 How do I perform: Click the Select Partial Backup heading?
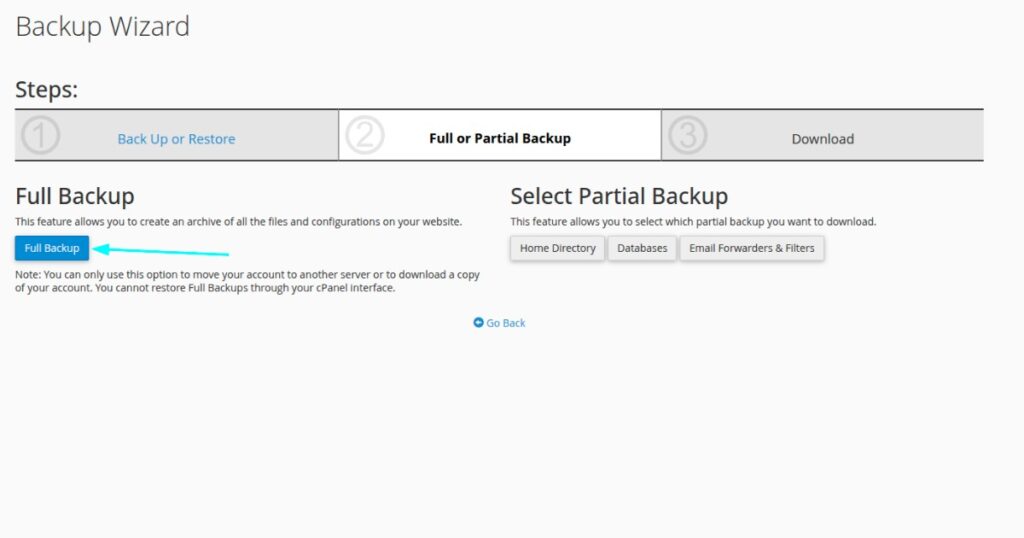(x=619, y=196)
